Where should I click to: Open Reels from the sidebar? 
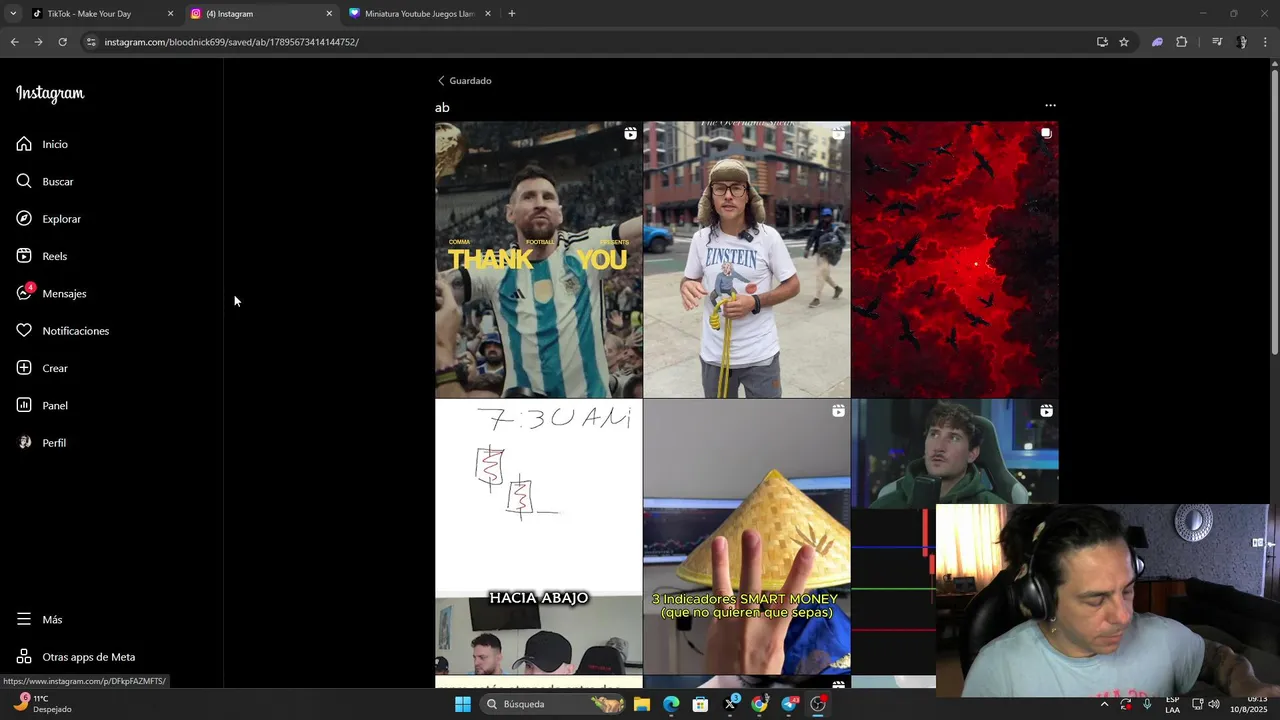coord(42,256)
